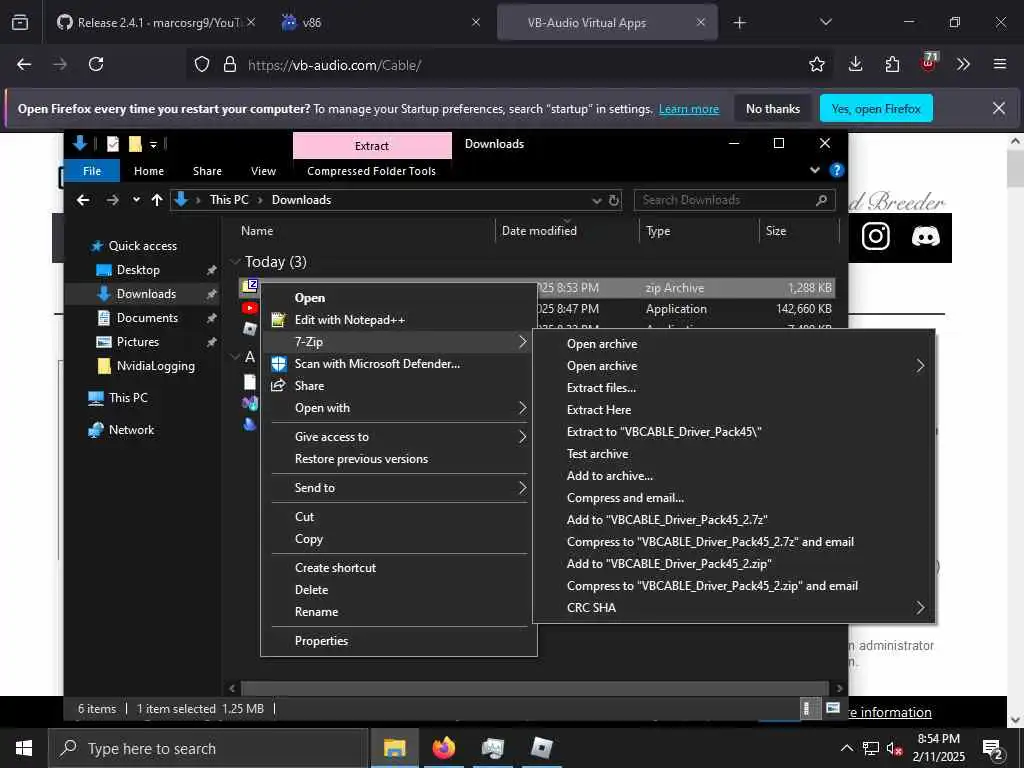This screenshot has height=768, width=1024.
Task: Go back in Firefox with the back arrow
Action: click(24, 64)
